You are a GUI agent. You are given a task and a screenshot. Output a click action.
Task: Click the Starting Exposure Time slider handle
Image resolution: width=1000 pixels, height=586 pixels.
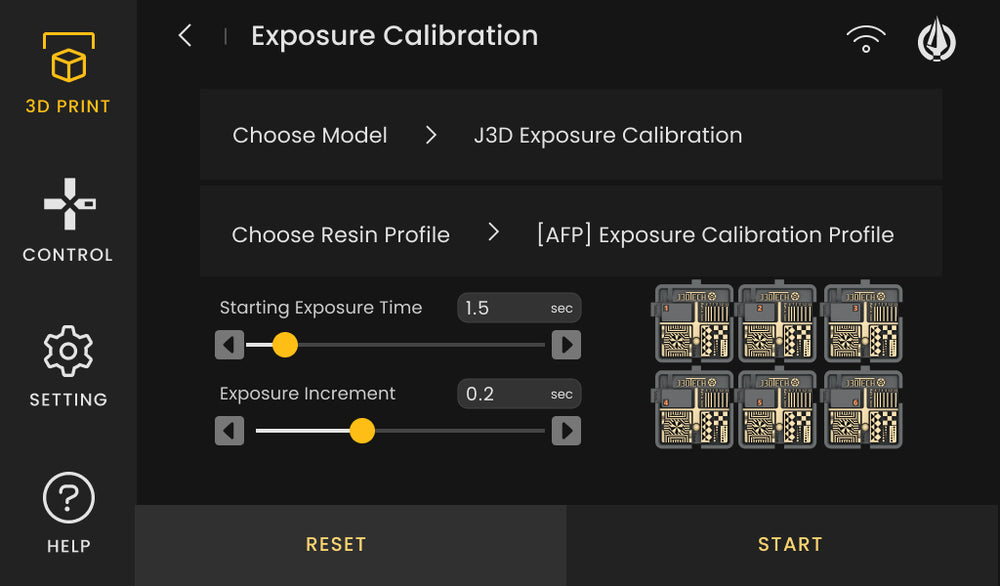click(283, 345)
